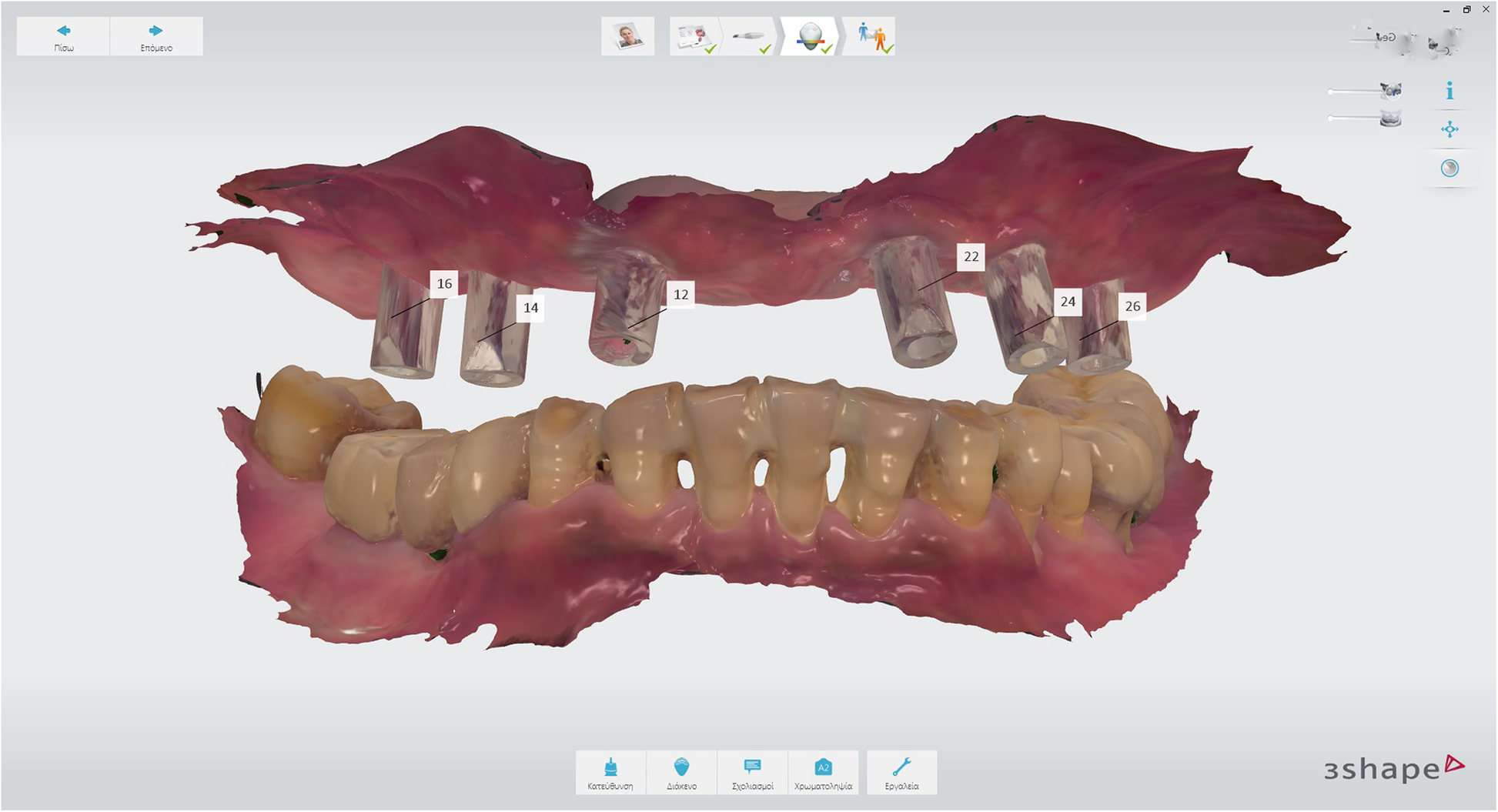Click the trackball rotation sphere icon
Screen dimensions: 1498x812
click(1450, 168)
